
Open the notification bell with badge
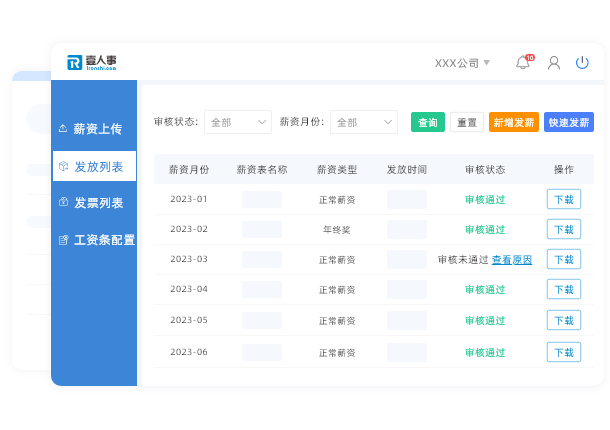click(x=524, y=62)
